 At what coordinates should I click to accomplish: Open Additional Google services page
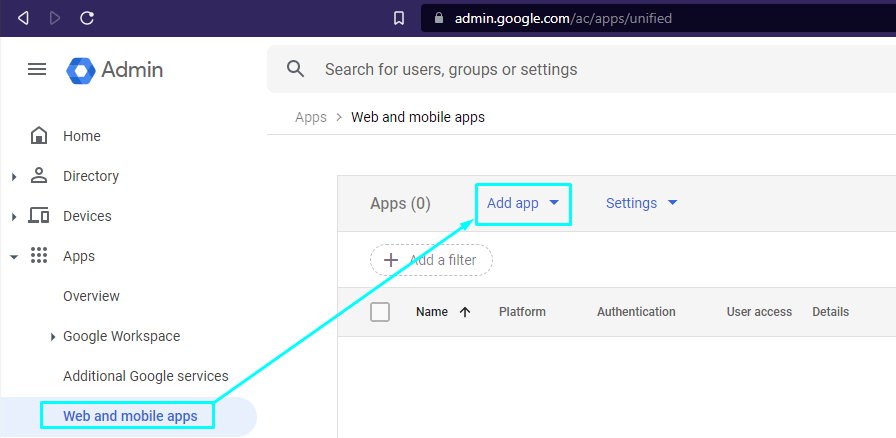[145, 376]
